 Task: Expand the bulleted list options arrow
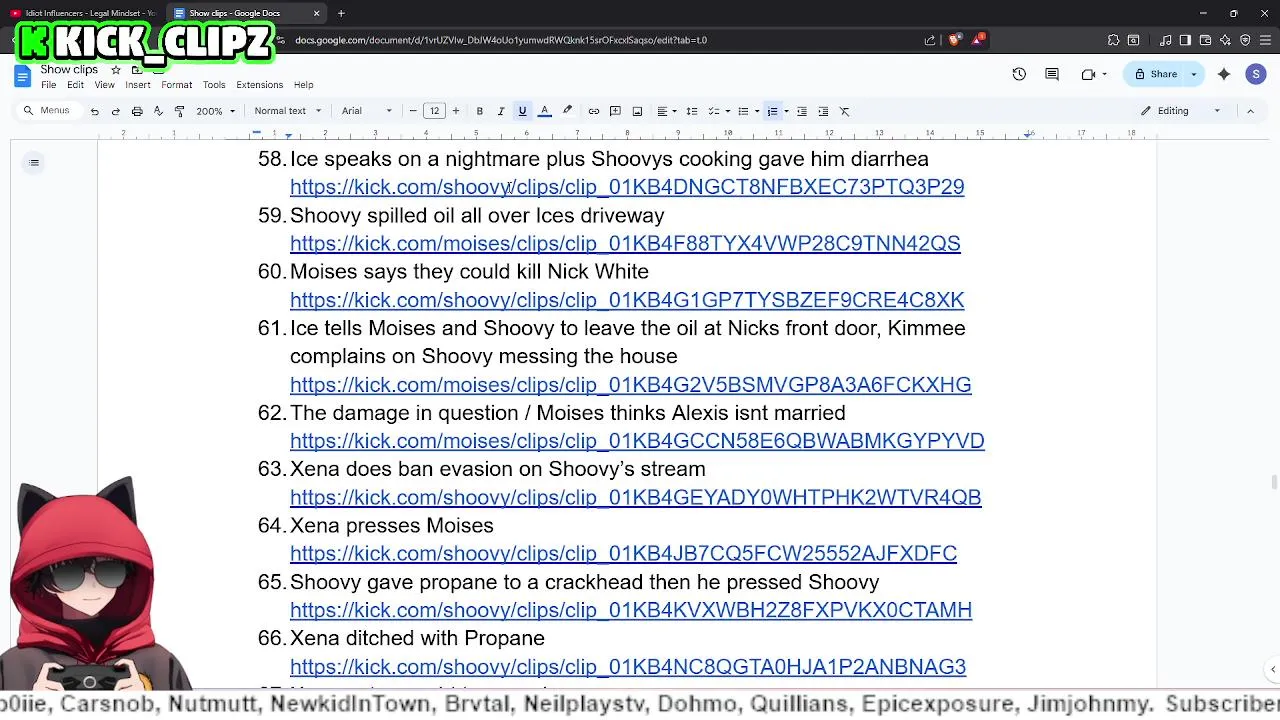tap(756, 111)
